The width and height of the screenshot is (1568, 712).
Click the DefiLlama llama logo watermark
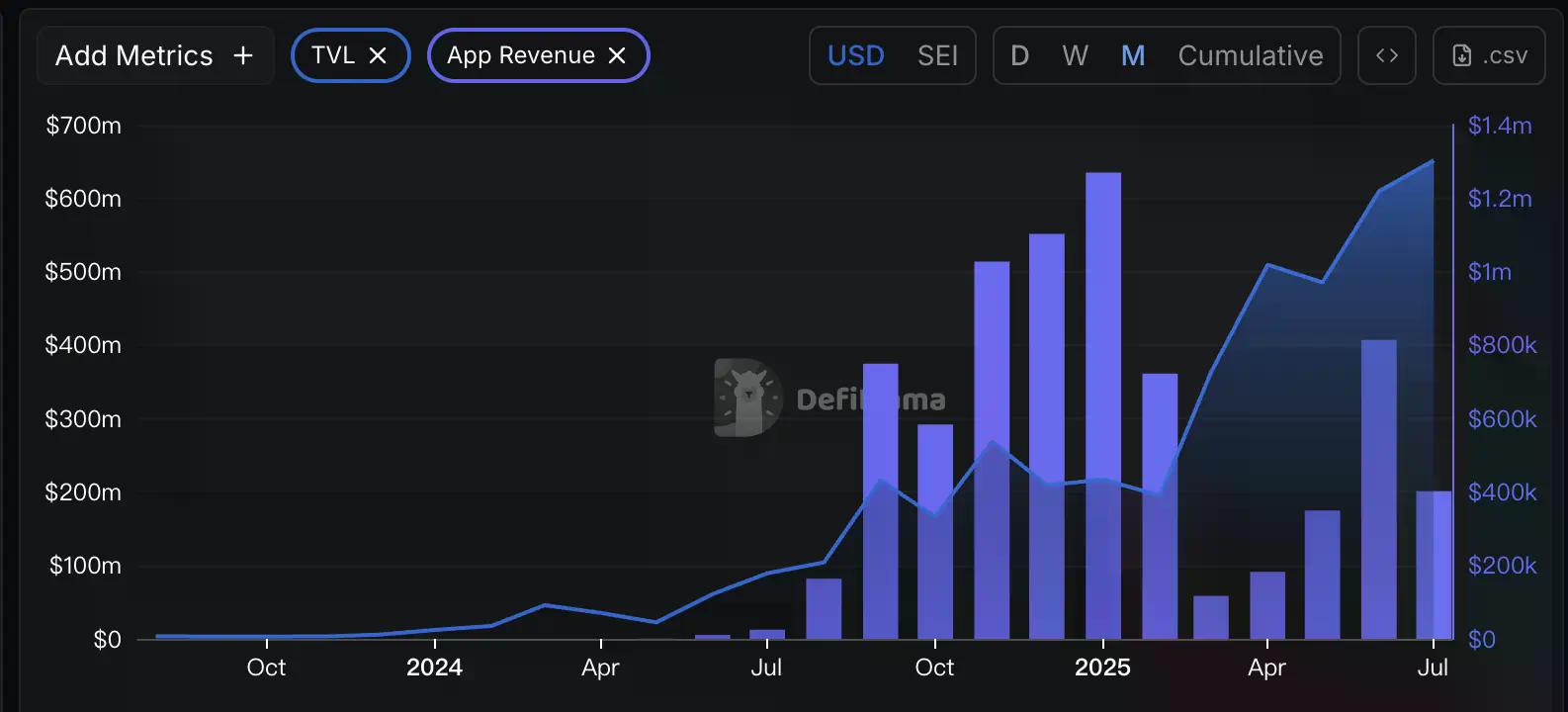[747, 398]
